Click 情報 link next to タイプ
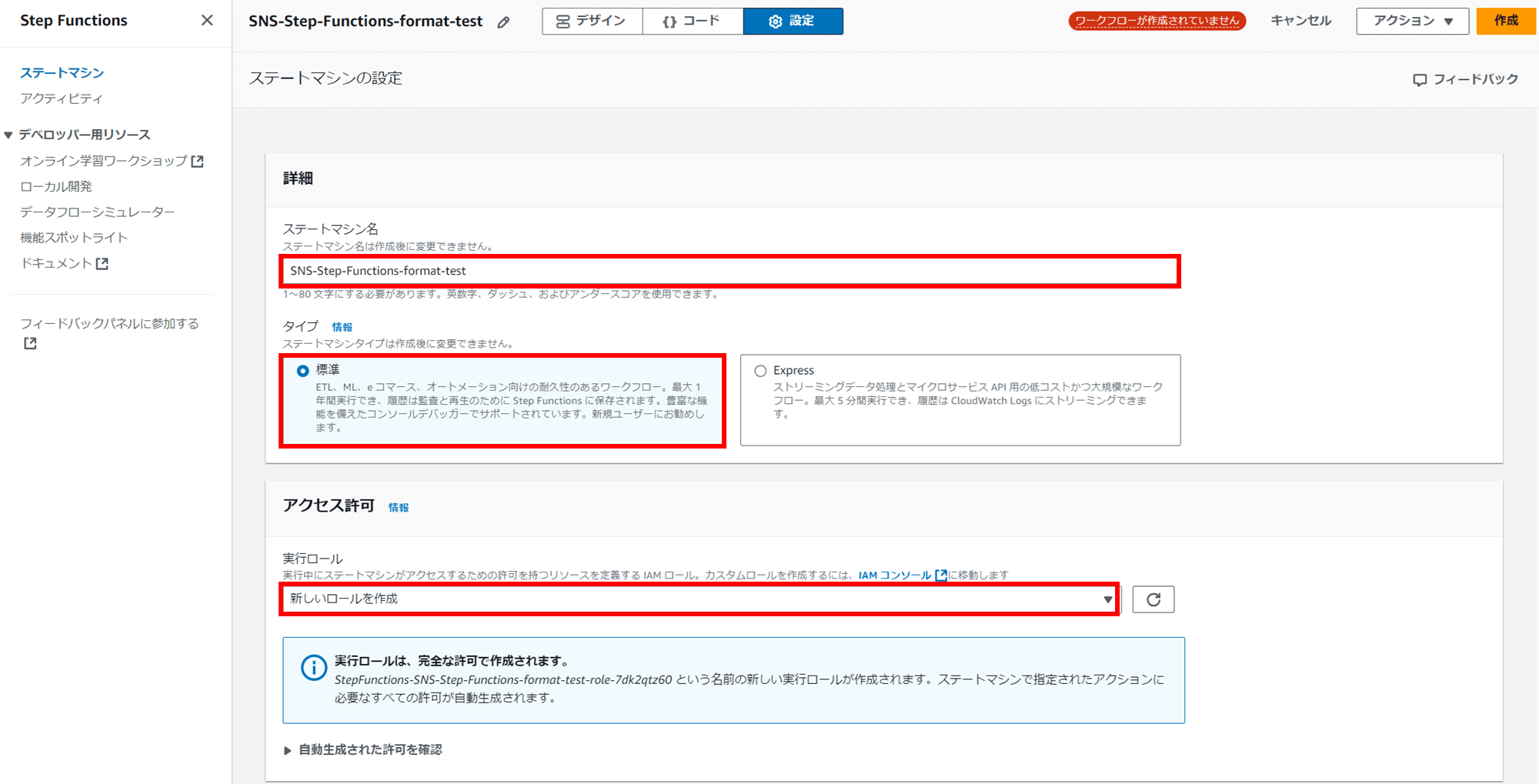The width and height of the screenshot is (1539, 784). tap(342, 327)
